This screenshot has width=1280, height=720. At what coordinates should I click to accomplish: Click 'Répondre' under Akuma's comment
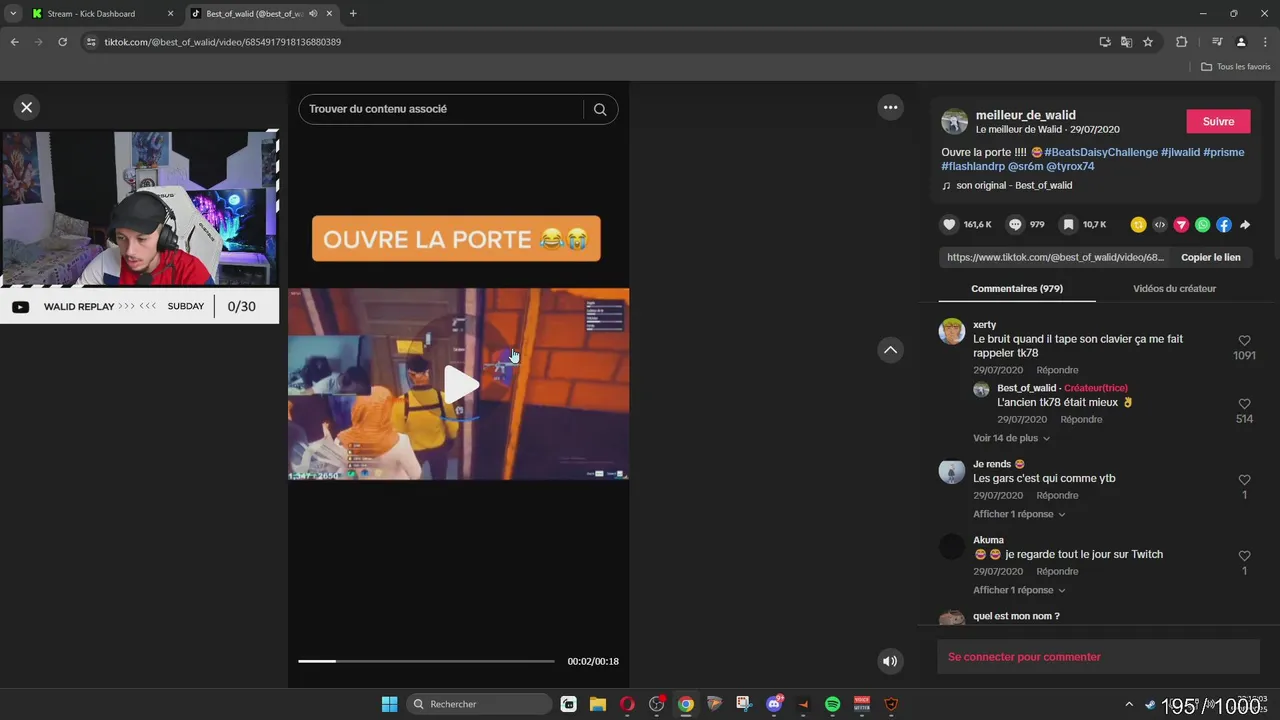tap(1057, 571)
